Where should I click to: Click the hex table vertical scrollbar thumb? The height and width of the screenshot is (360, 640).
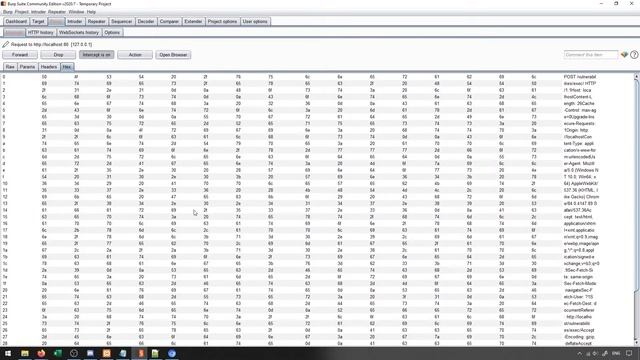[x=636, y=186]
